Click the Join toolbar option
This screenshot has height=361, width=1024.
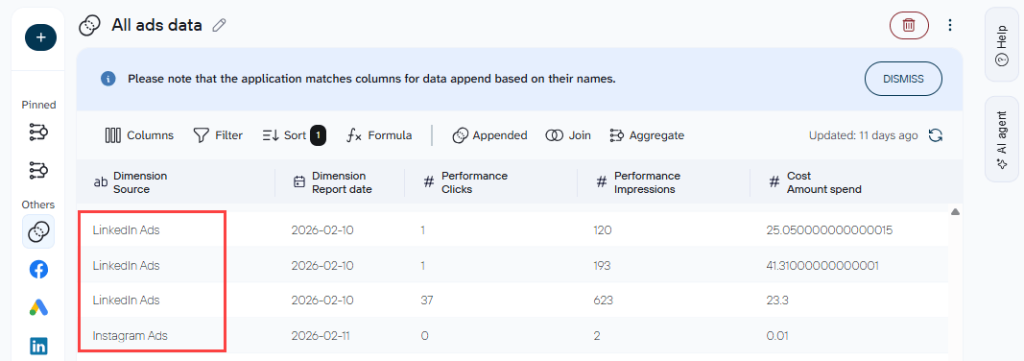[x=568, y=135]
